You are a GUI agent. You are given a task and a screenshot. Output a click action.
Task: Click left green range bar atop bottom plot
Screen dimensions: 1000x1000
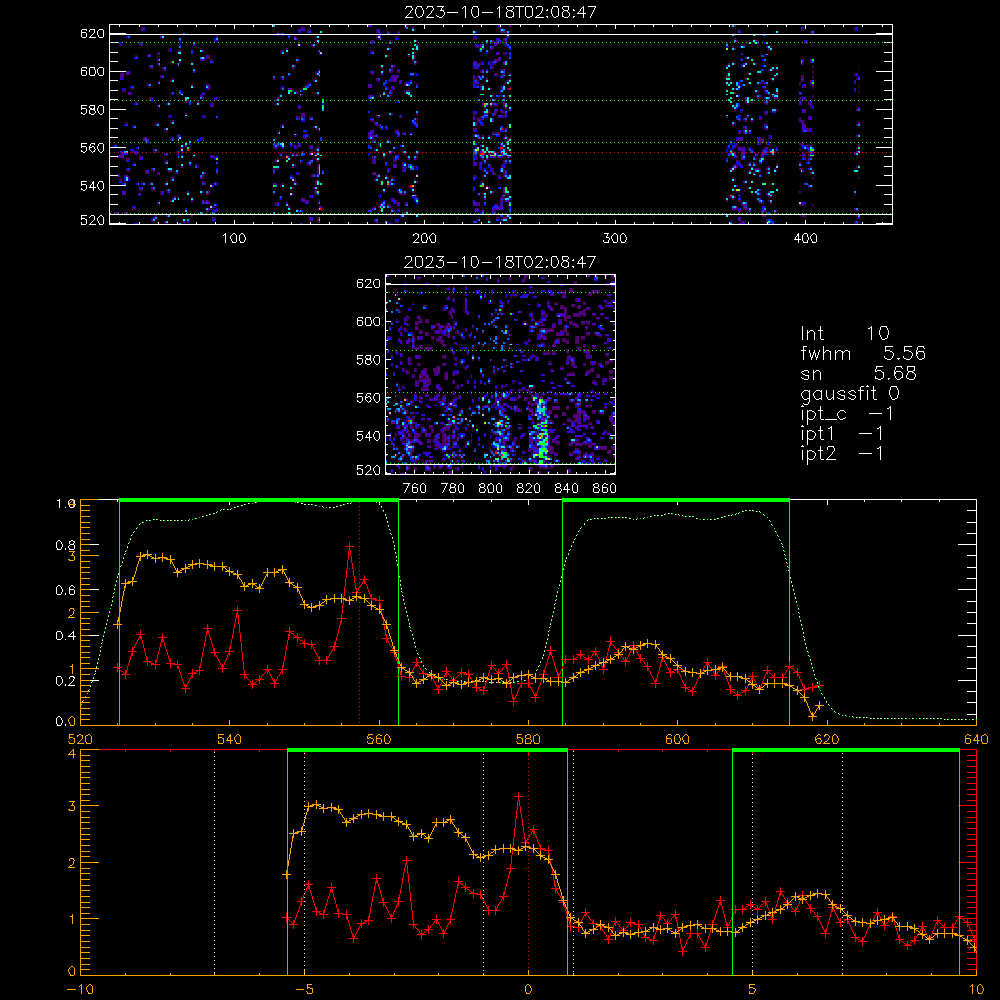427,750
